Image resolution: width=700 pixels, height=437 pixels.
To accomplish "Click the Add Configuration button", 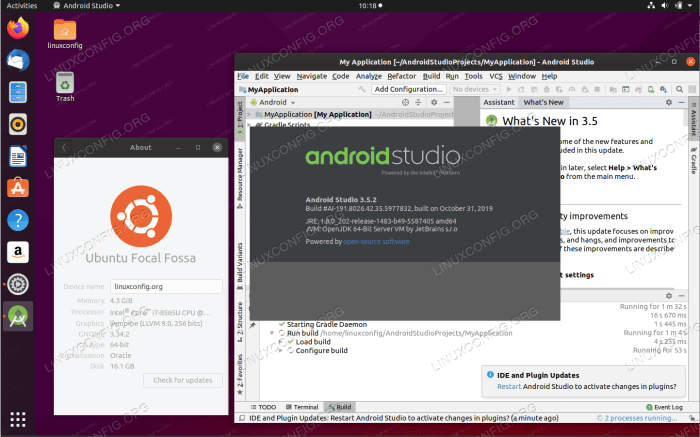I will coord(409,89).
